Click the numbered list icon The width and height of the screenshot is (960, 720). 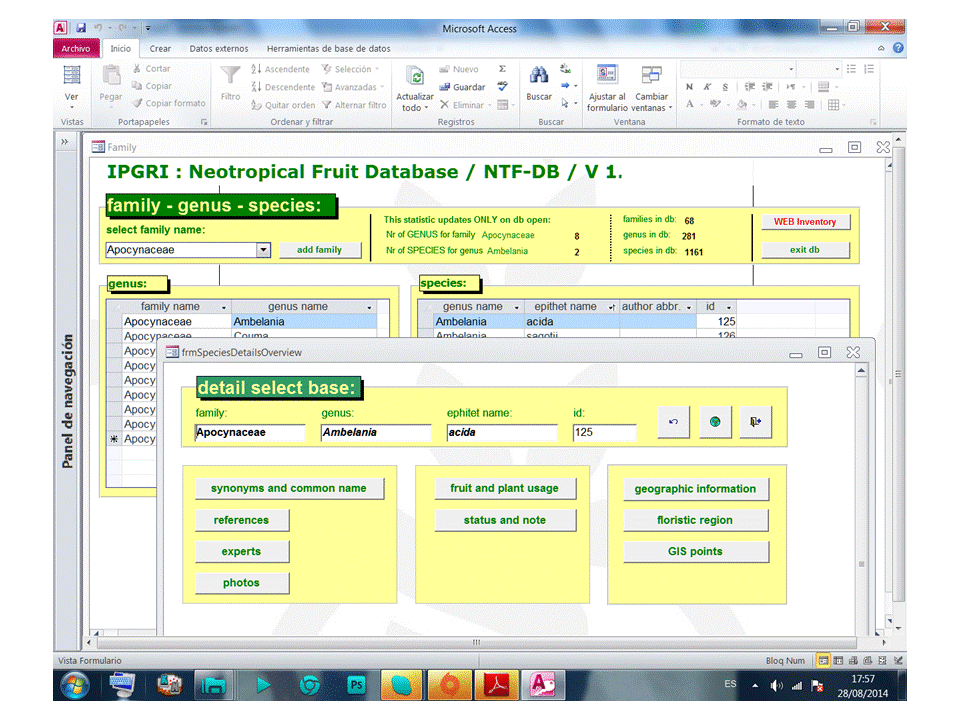(869, 69)
